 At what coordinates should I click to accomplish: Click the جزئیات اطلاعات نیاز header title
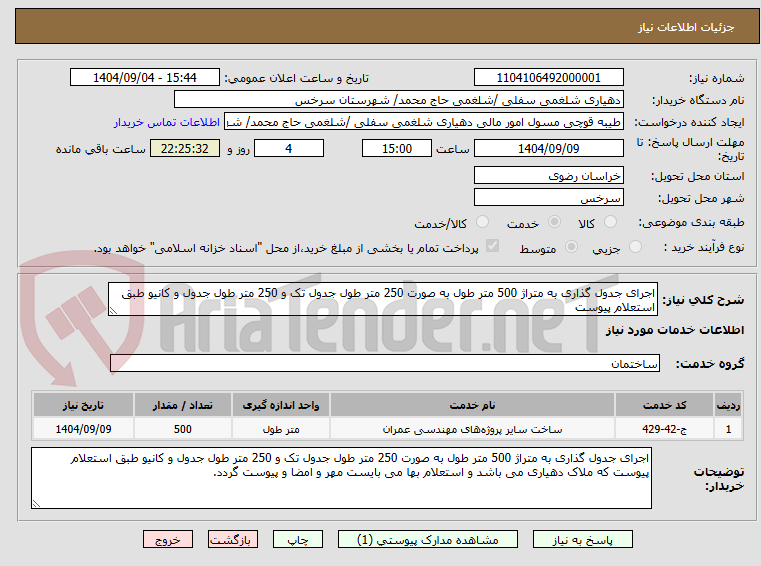(686, 27)
